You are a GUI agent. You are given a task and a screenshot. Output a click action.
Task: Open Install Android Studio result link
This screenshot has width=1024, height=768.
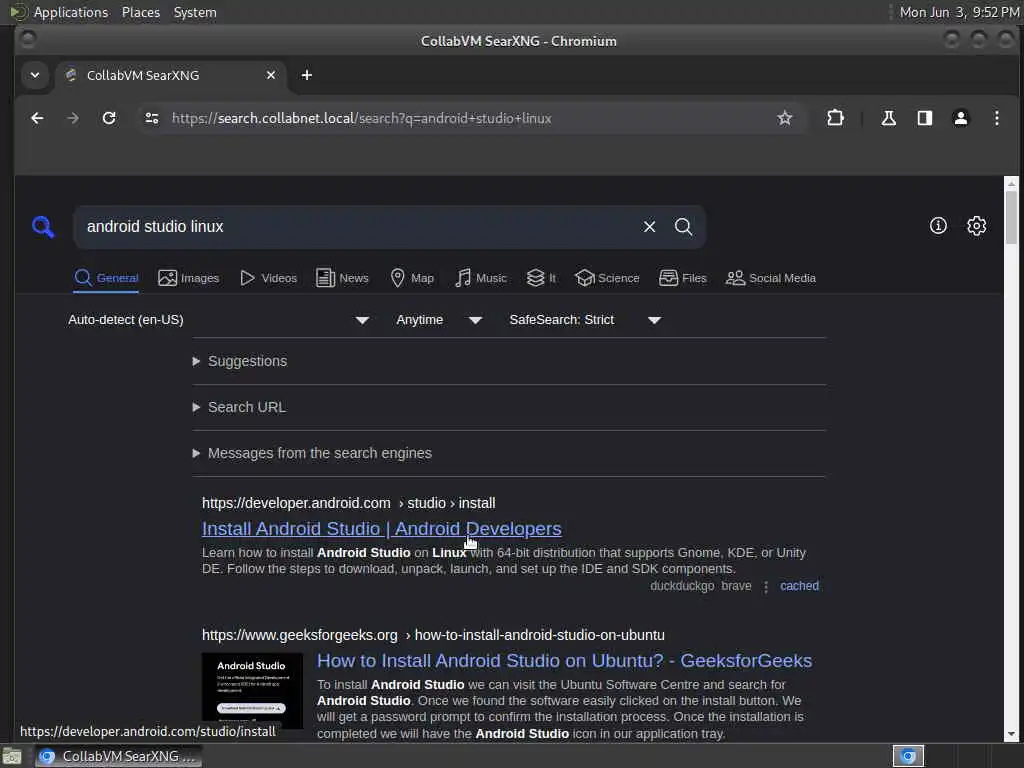381,528
